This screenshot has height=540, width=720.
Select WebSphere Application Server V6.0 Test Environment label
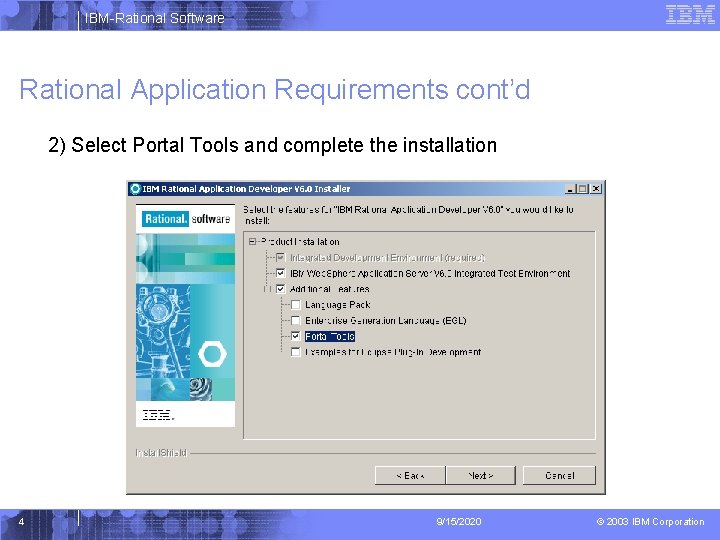[x=430, y=273]
